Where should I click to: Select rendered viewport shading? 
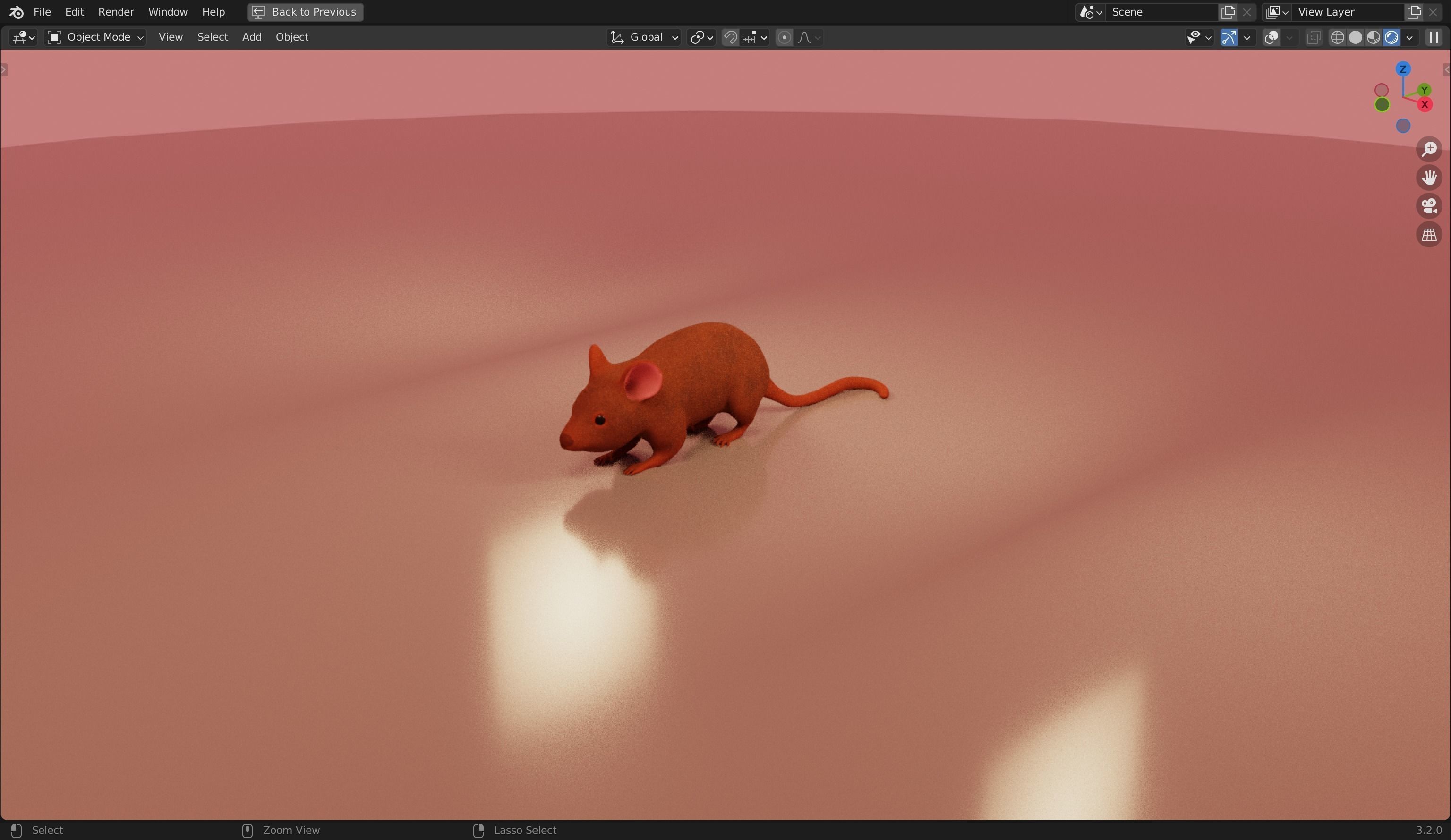point(1391,37)
